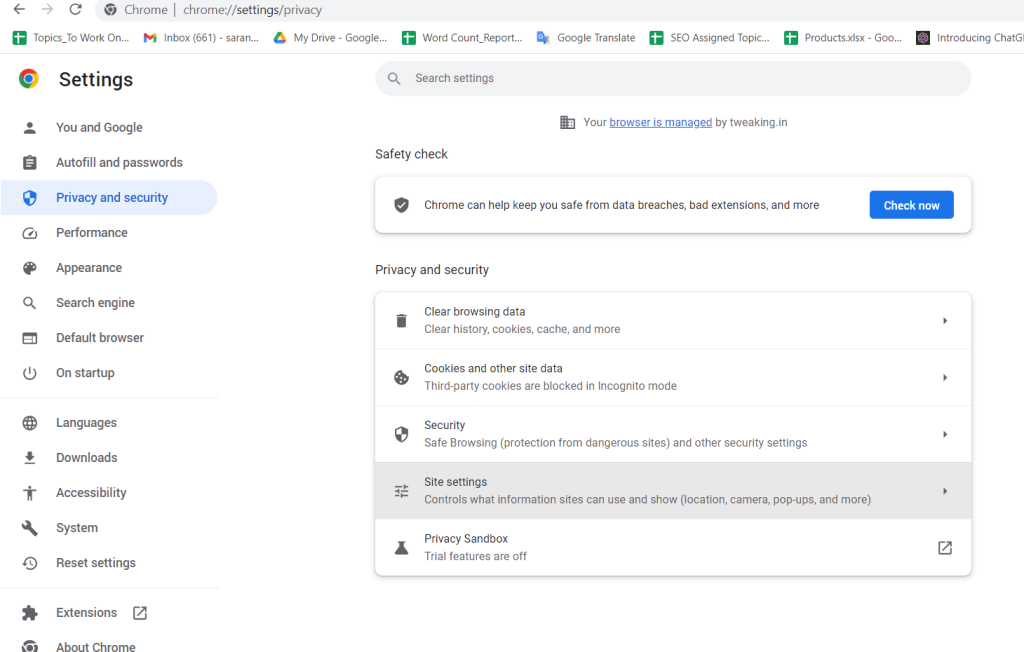Click the sliders icon for Site settings

pyautogui.click(x=402, y=491)
